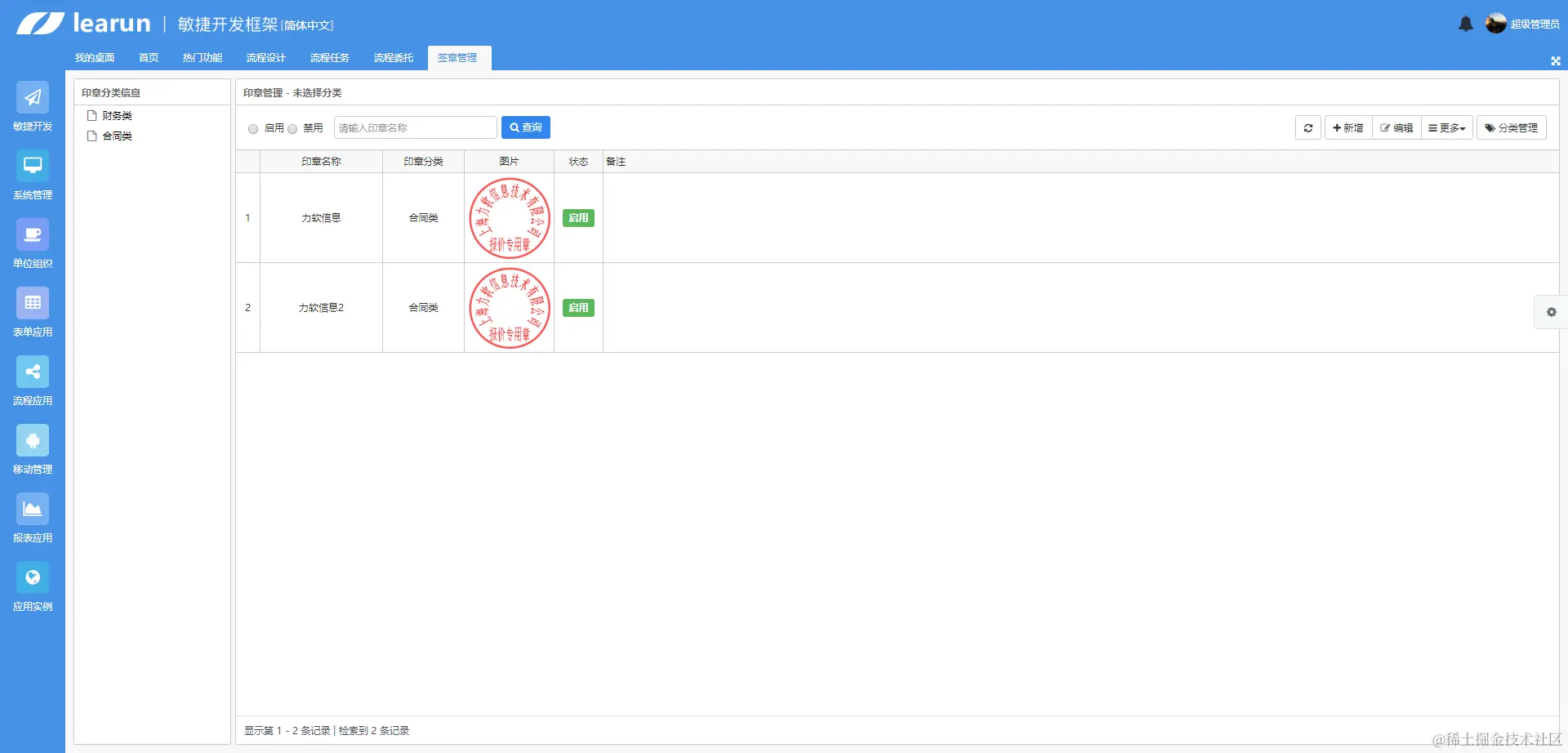This screenshot has width=1568, height=753.
Task: Click the 超级管理员 username
Action: [1535, 25]
